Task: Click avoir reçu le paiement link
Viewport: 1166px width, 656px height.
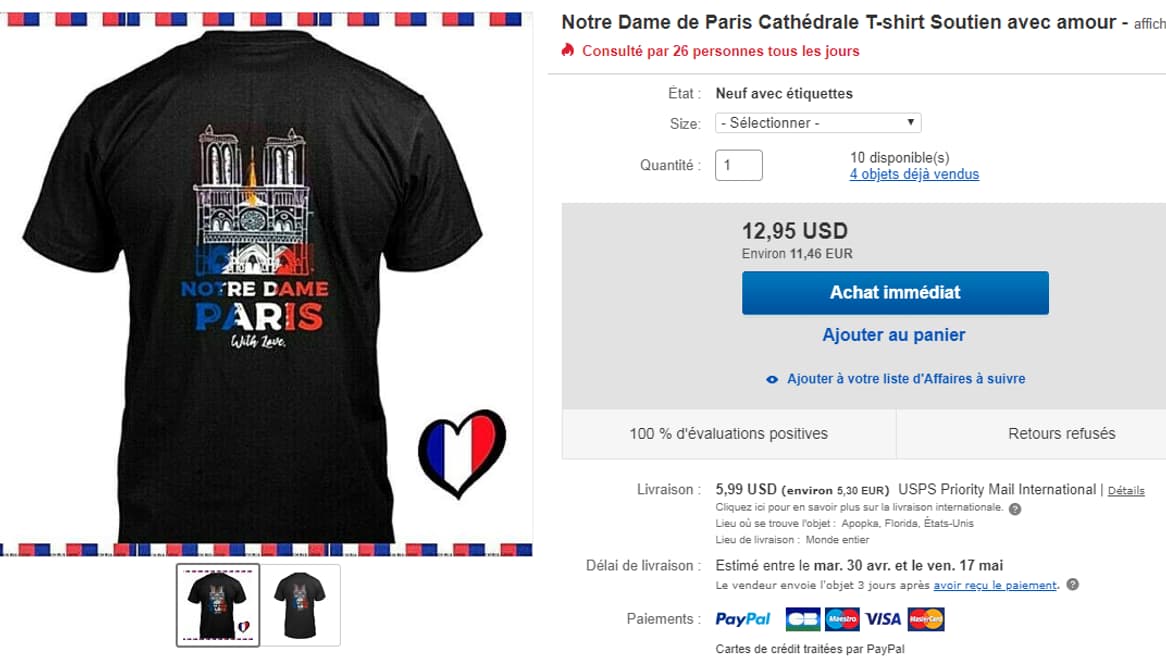Action: (x=995, y=585)
